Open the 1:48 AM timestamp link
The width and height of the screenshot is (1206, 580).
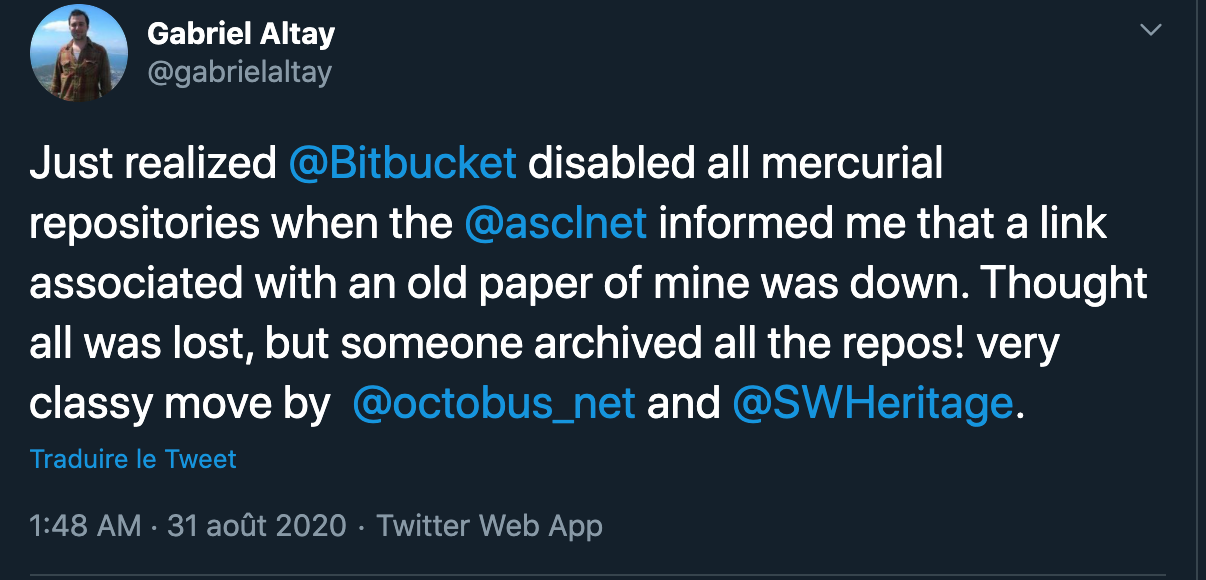tap(85, 525)
